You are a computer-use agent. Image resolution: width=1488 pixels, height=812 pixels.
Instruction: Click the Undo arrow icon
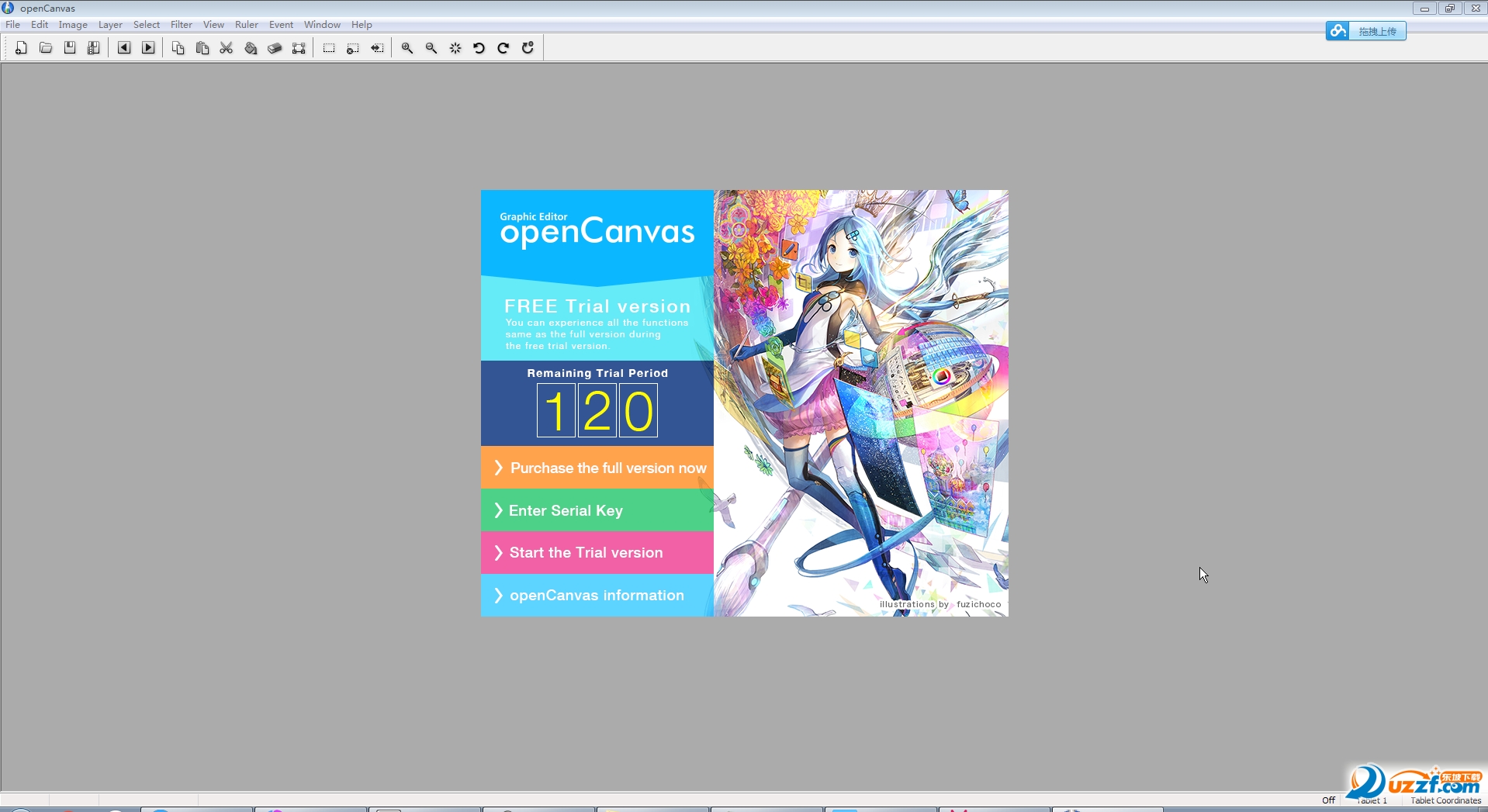coord(479,48)
